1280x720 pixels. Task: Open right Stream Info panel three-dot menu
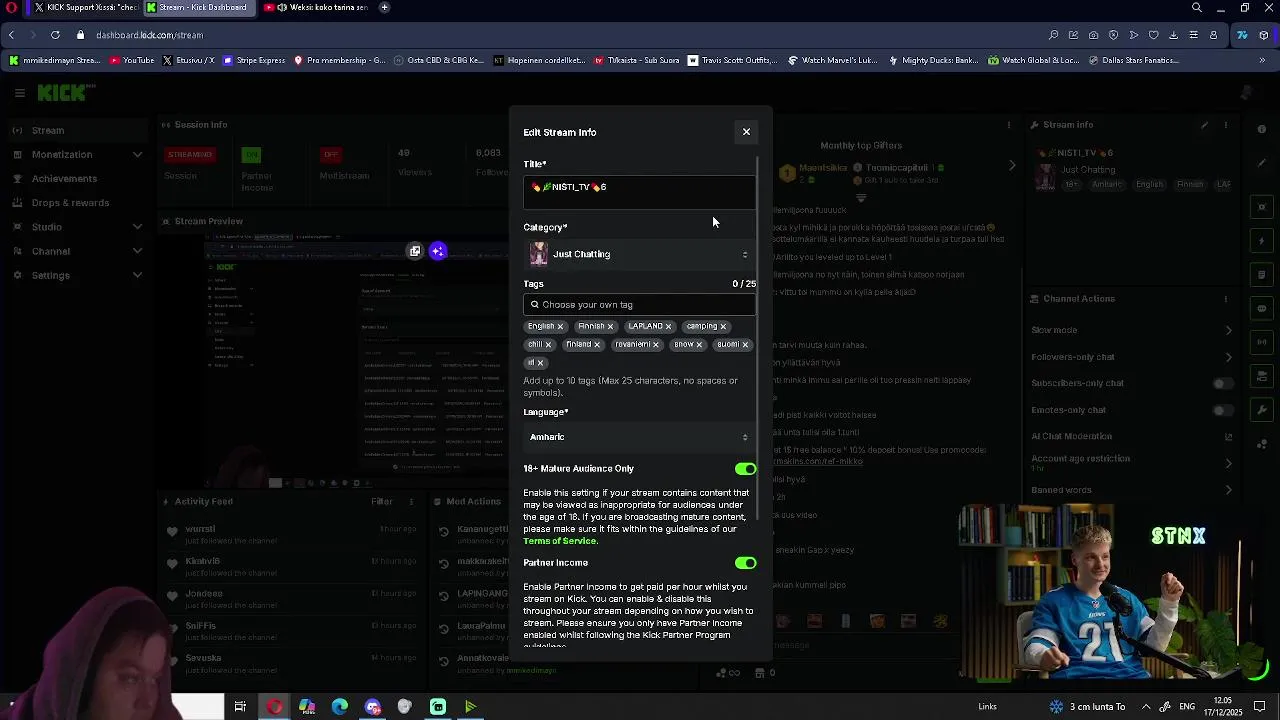coord(1227,125)
